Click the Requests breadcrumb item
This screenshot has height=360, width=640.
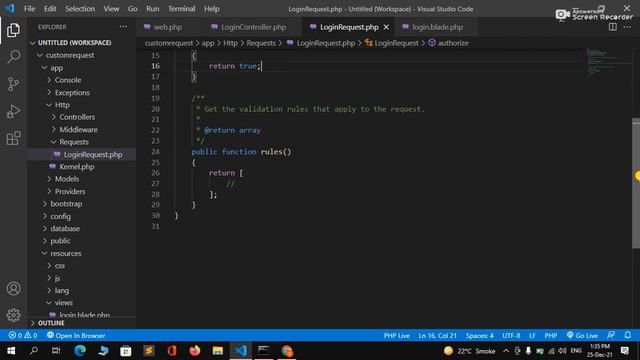point(261,43)
